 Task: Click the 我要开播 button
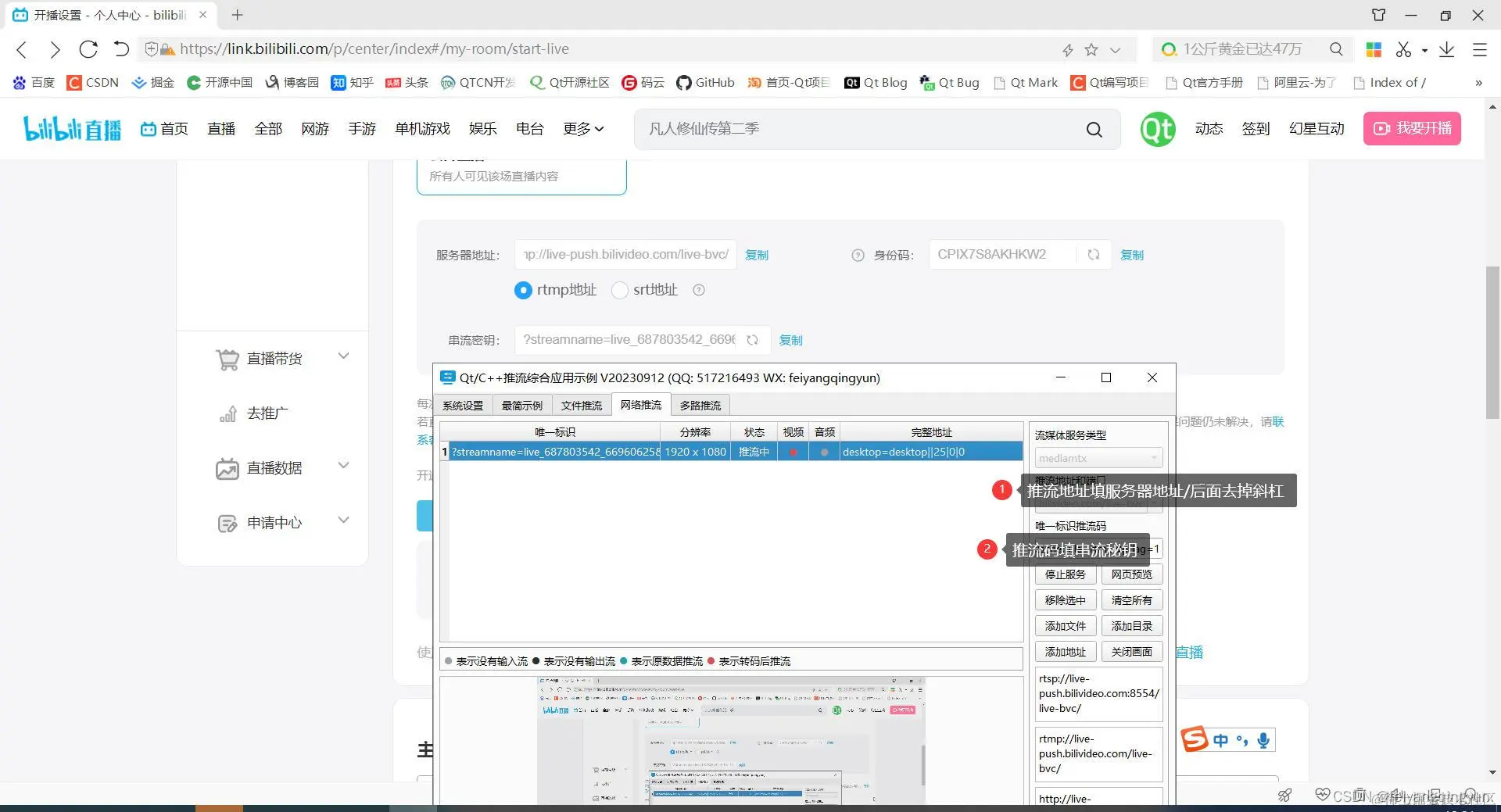click(1412, 128)
